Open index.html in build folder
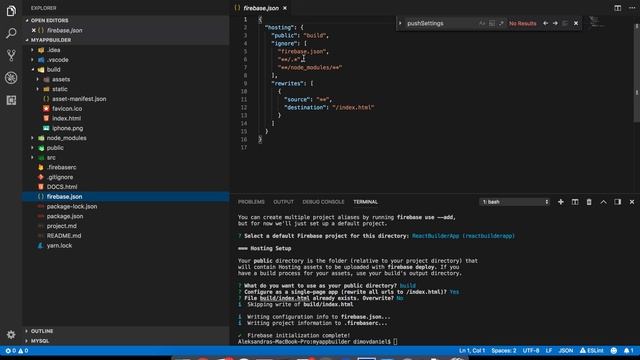The height and width of the screenshot is (360, 640). point(66,118)
